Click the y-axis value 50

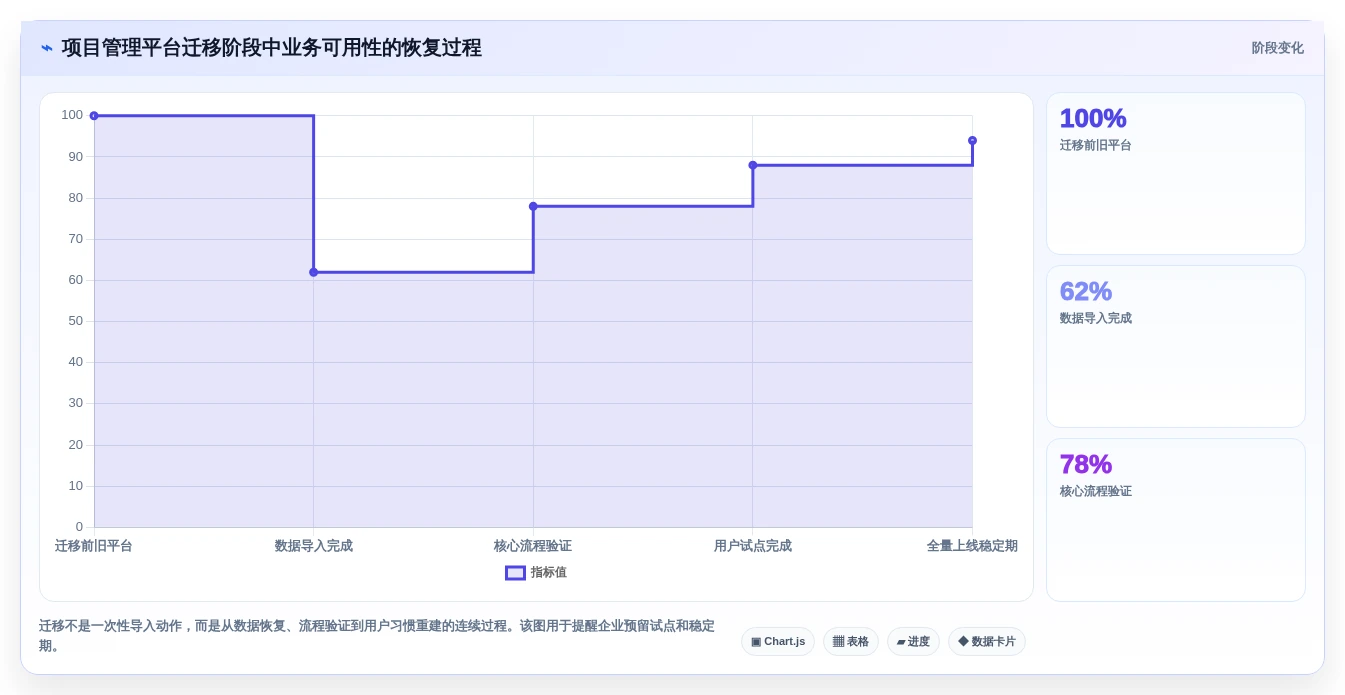coord(76,321)
